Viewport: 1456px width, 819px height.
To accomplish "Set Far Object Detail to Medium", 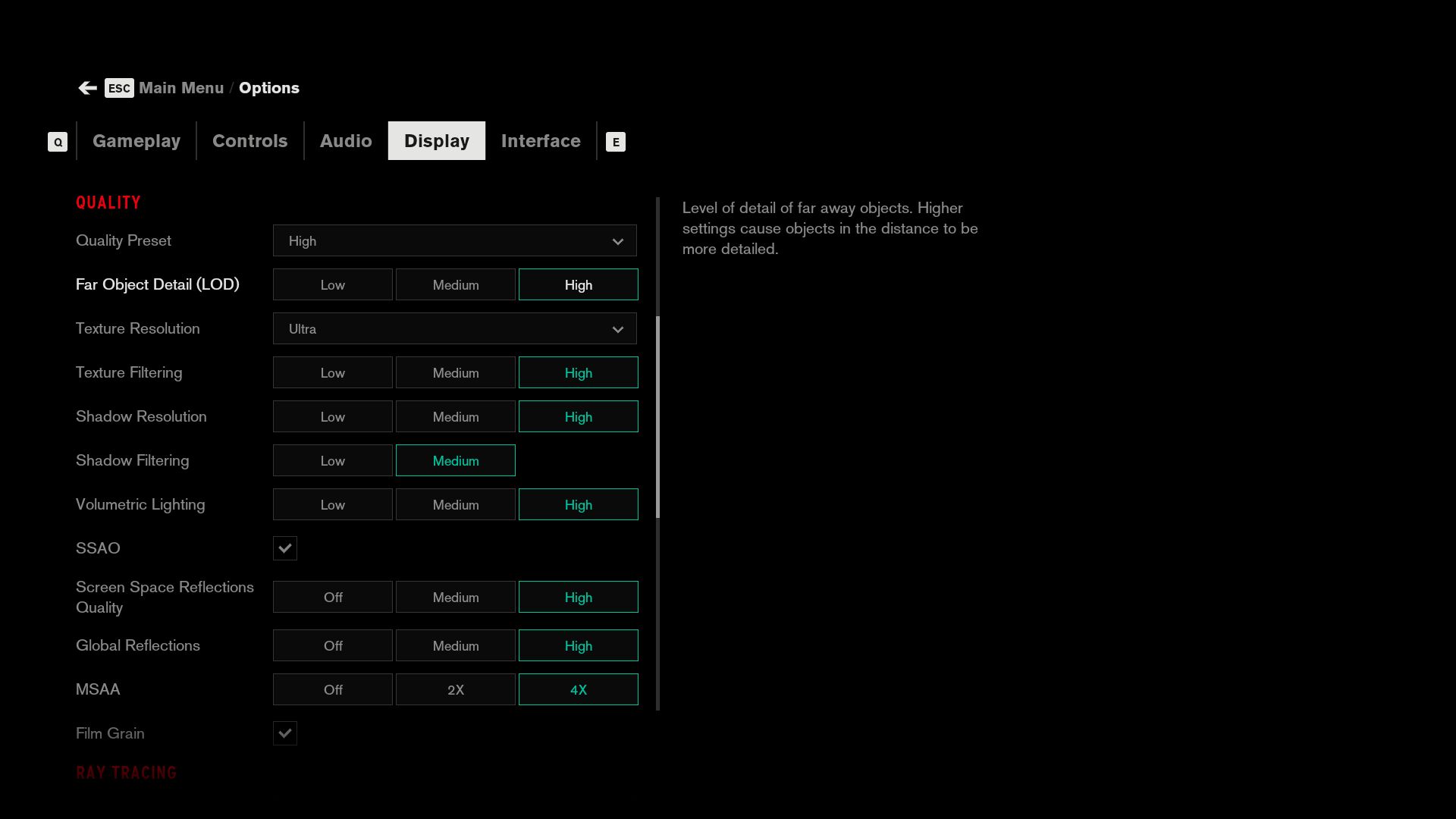I will coord(455,285).
